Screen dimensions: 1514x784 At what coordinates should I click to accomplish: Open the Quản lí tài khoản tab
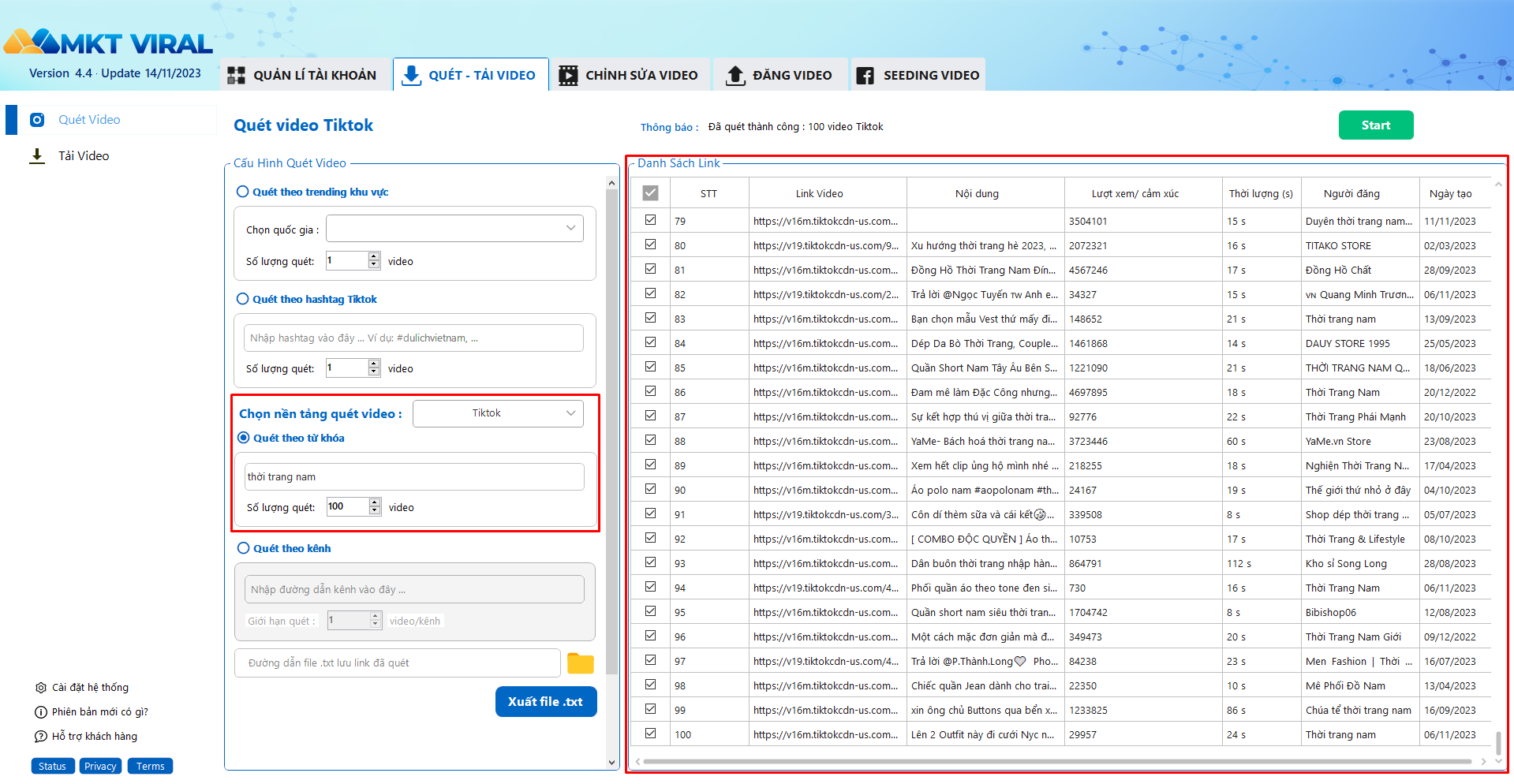point(305,75)
